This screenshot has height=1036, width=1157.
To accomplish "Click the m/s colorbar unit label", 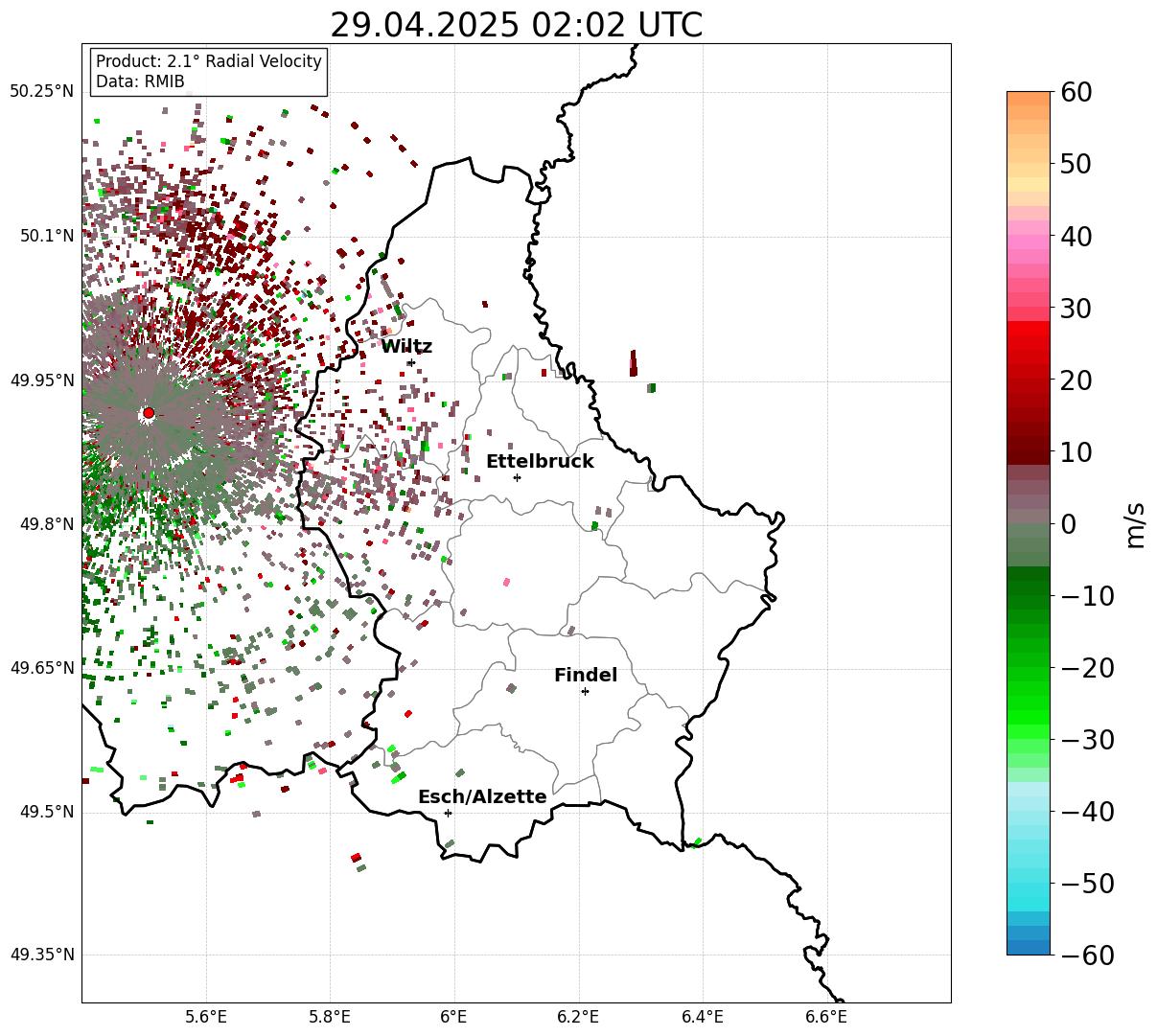I will point(1136,523).
